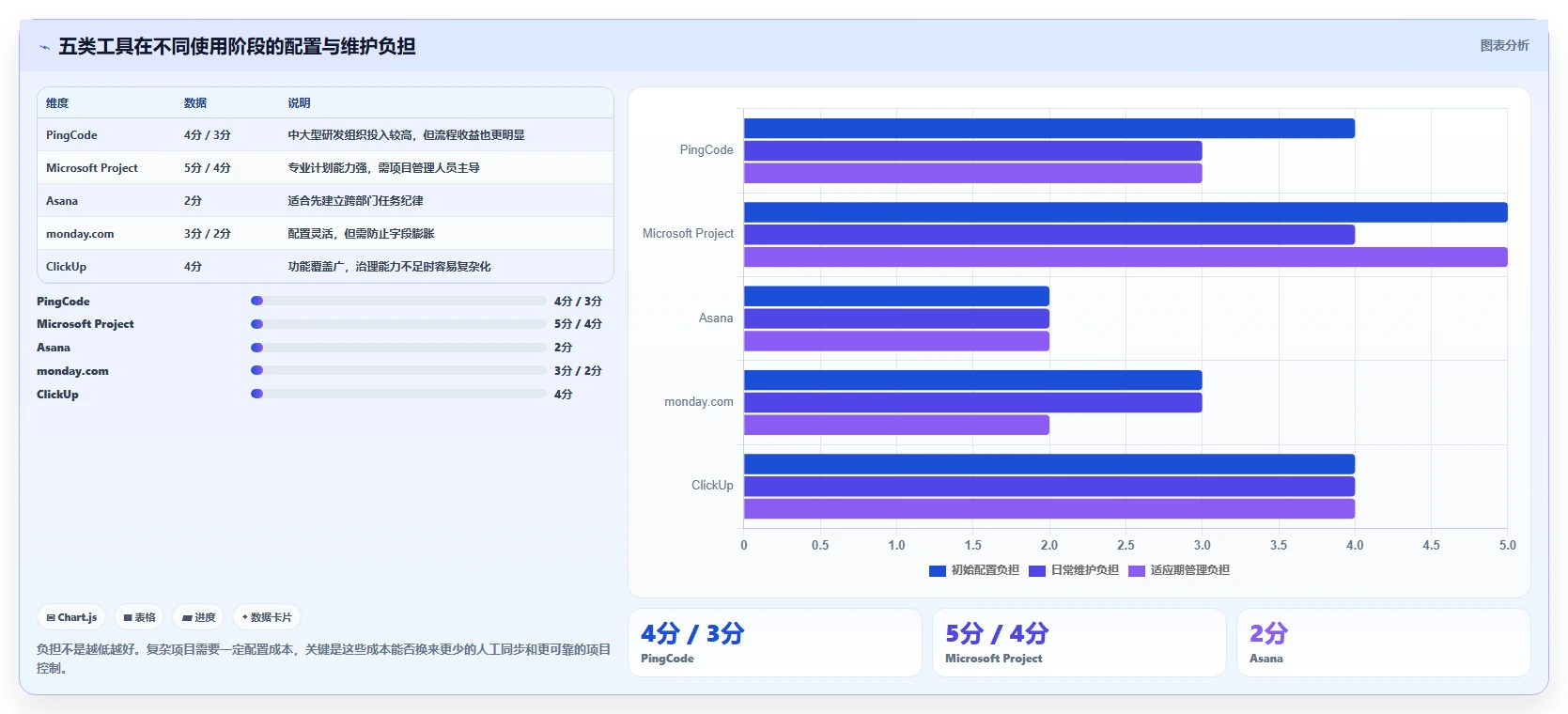
Task: Click the 5.0 tick on the chart x-axis
Action: pyautogui.click(x=1507, y=545)
